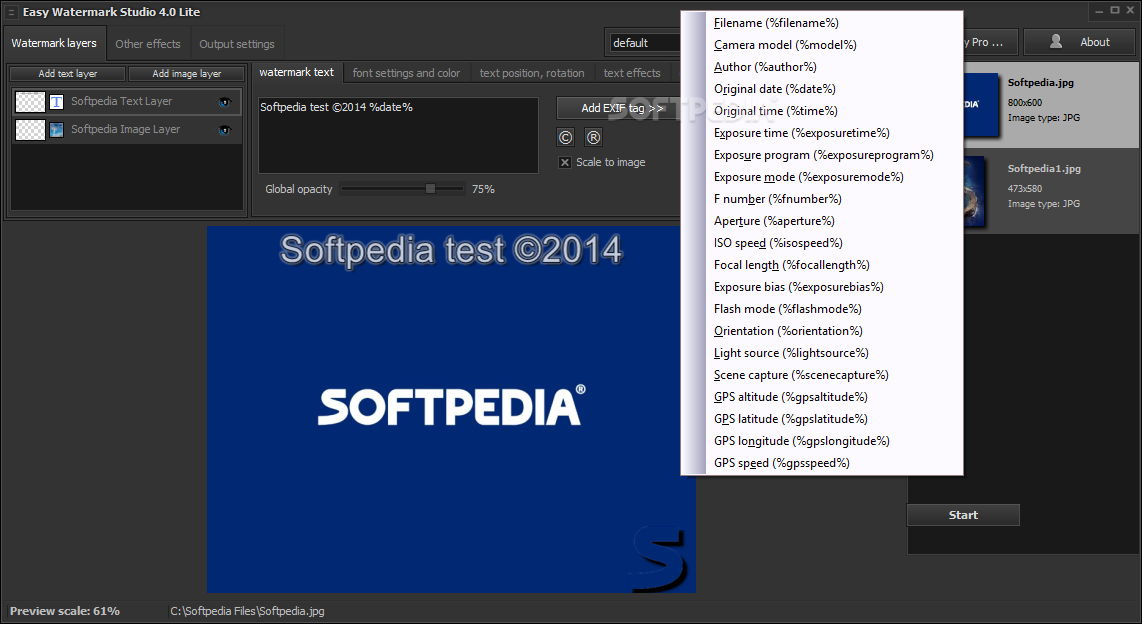
Task: Click the Add image layer button
Action: point(186,74)
